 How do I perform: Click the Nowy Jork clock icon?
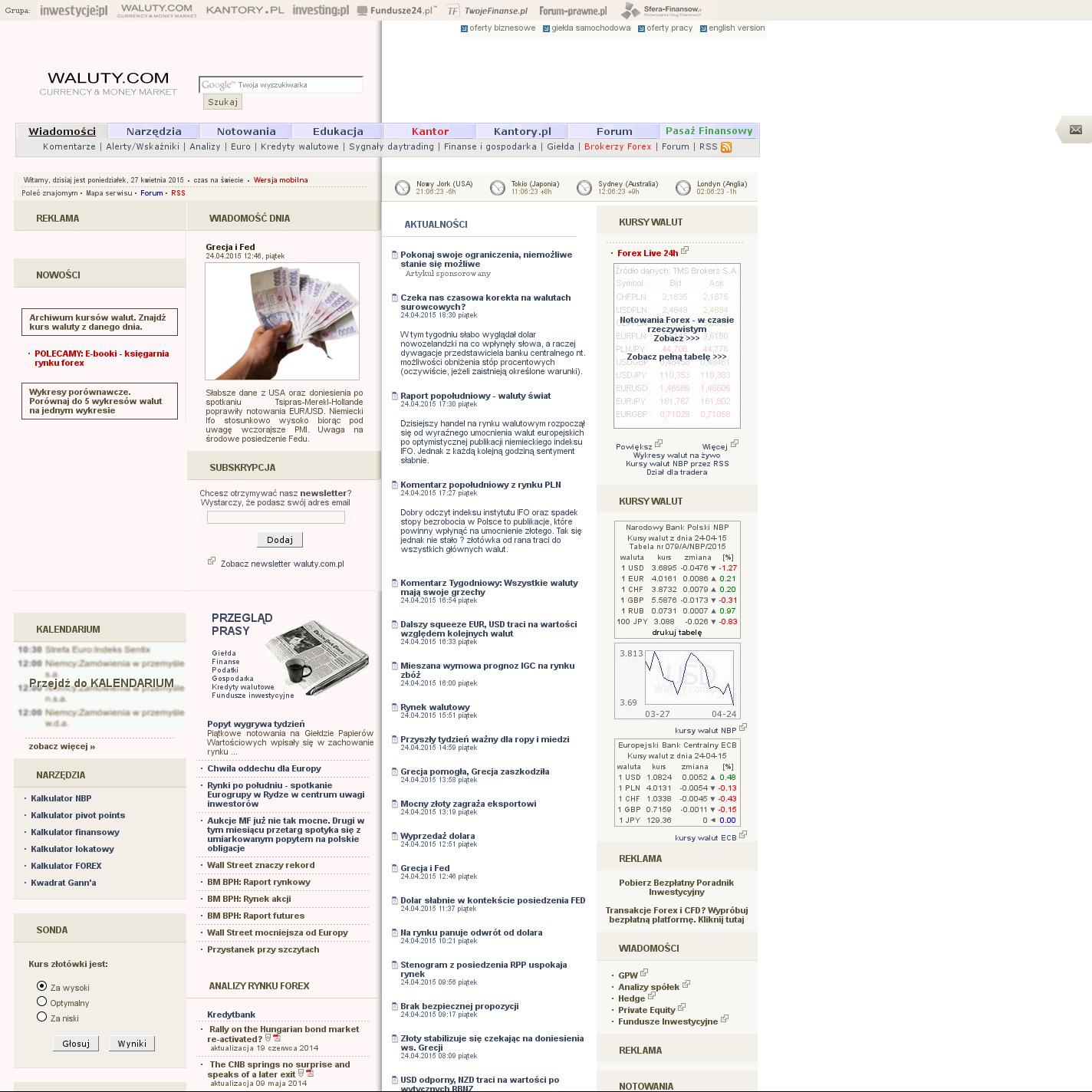point(403,188)
